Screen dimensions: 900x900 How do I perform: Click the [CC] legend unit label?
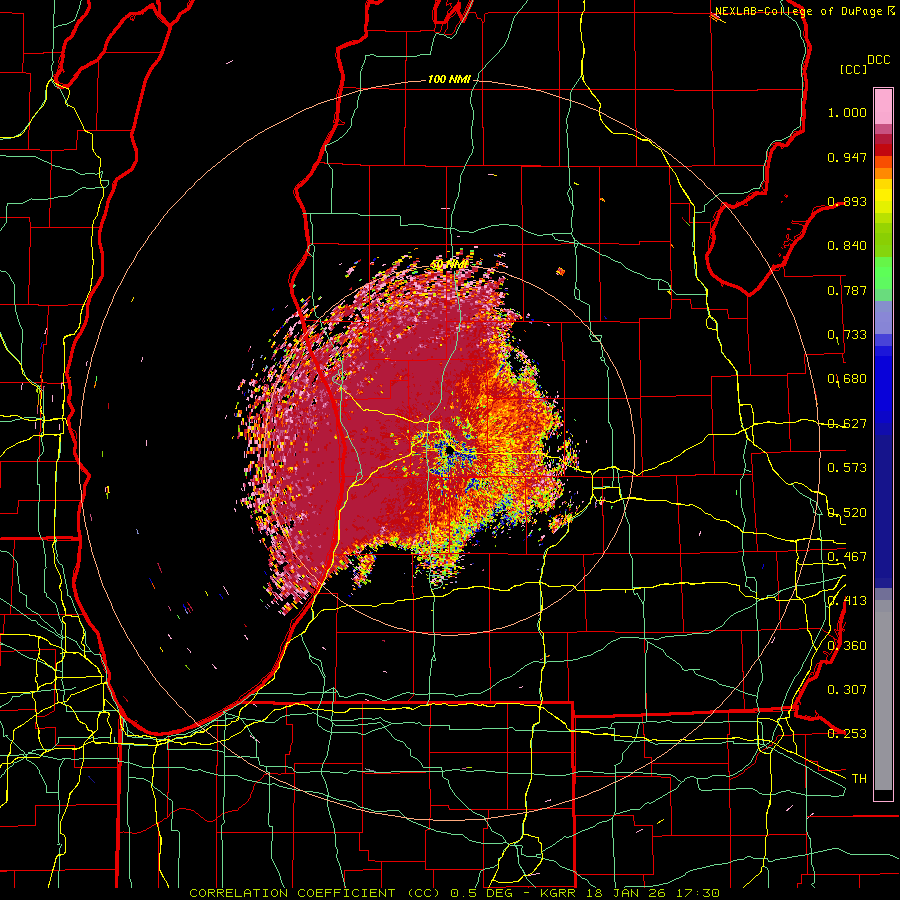coord(853,69)
